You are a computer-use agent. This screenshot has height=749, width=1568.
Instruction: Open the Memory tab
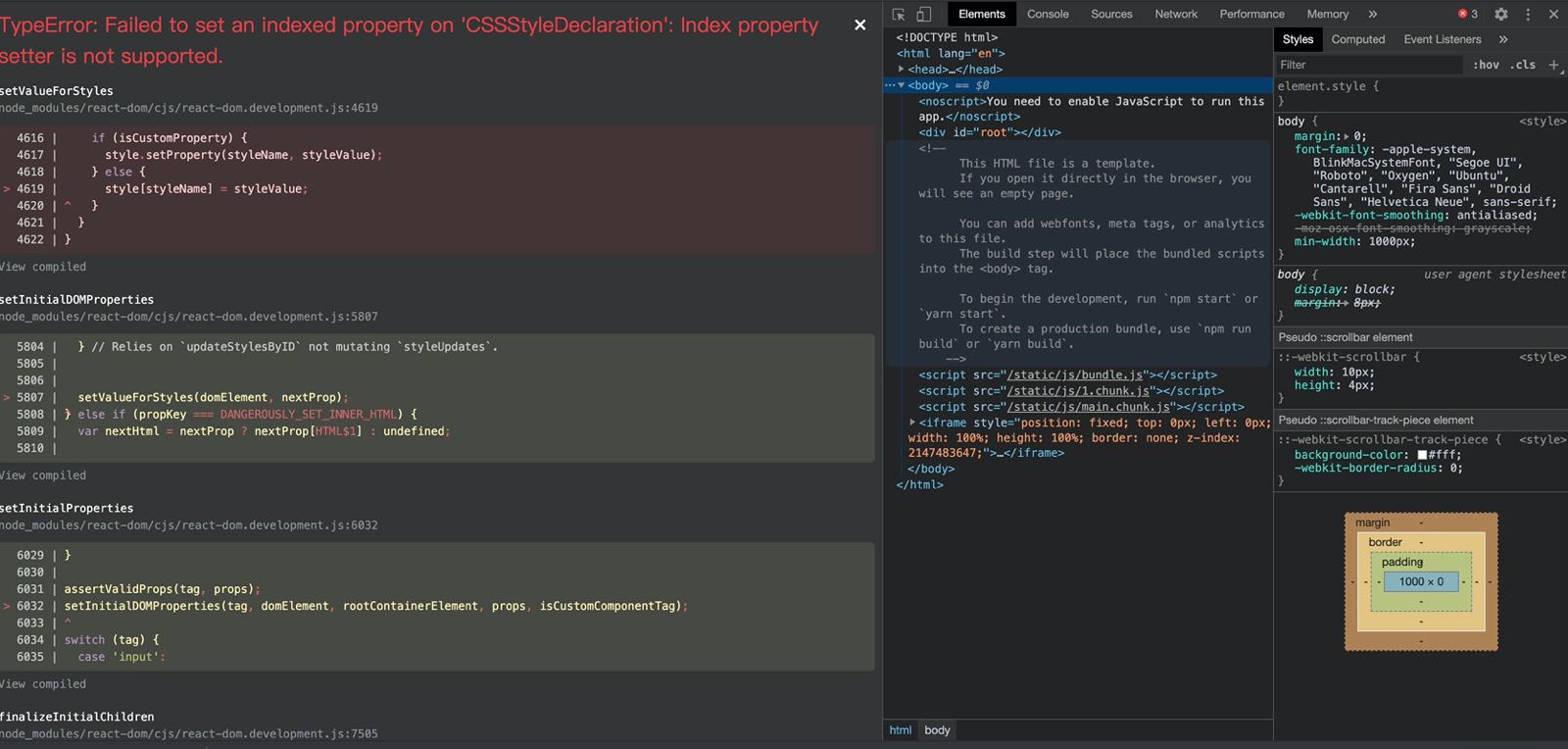click(x=1327, y=14)
